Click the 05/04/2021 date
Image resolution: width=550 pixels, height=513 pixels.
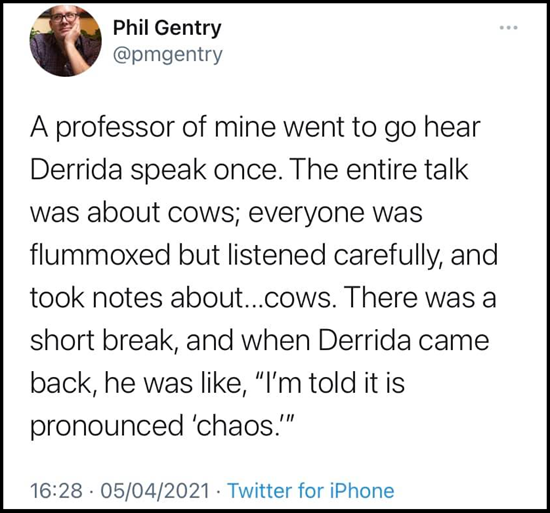[155, 490]
